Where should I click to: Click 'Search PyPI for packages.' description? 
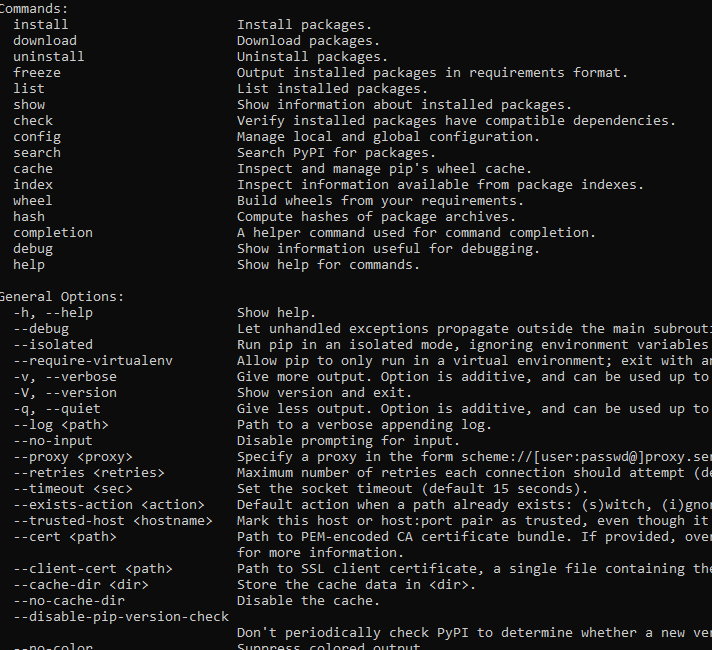tap(336, 153)
